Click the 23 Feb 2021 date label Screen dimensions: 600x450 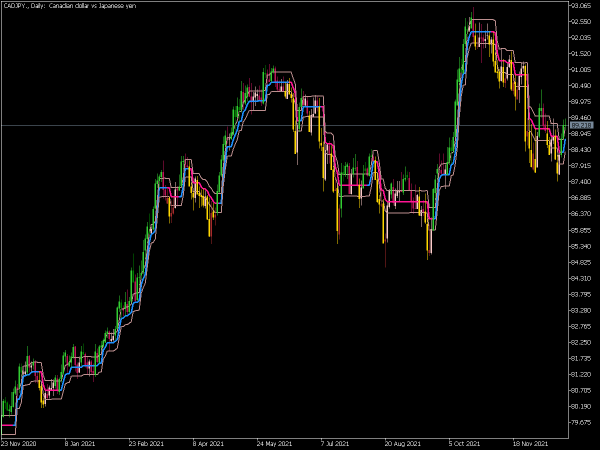click(x=146, y=444)
